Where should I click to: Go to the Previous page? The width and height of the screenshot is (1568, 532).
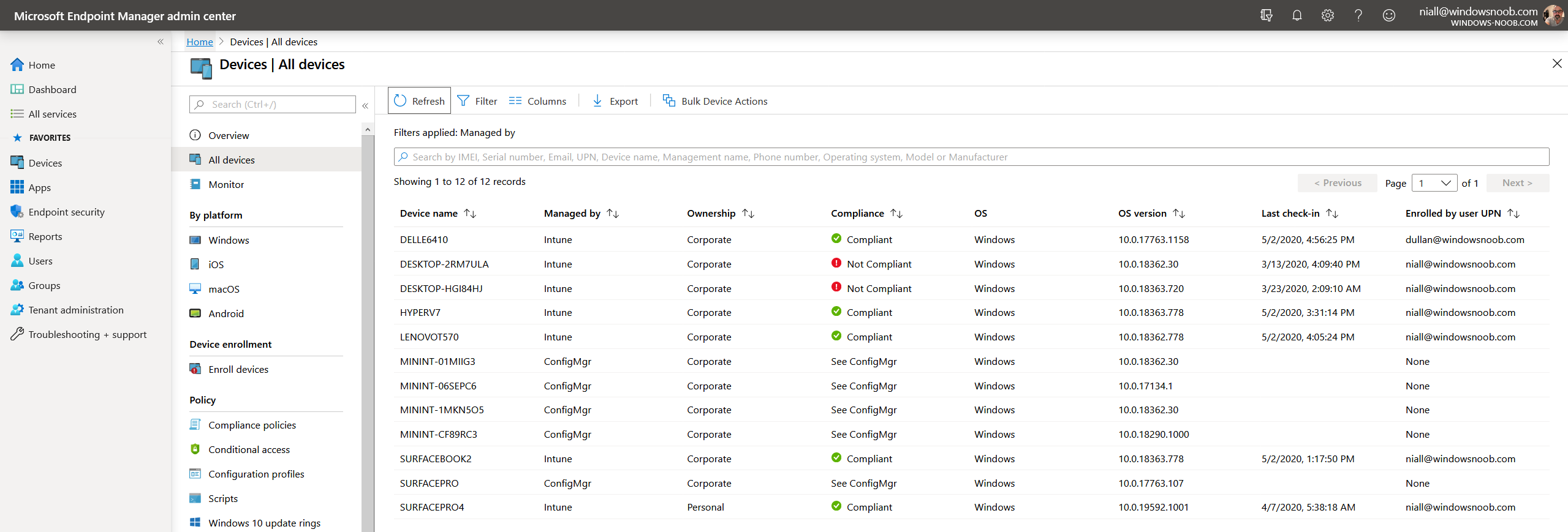point(1338,183)
